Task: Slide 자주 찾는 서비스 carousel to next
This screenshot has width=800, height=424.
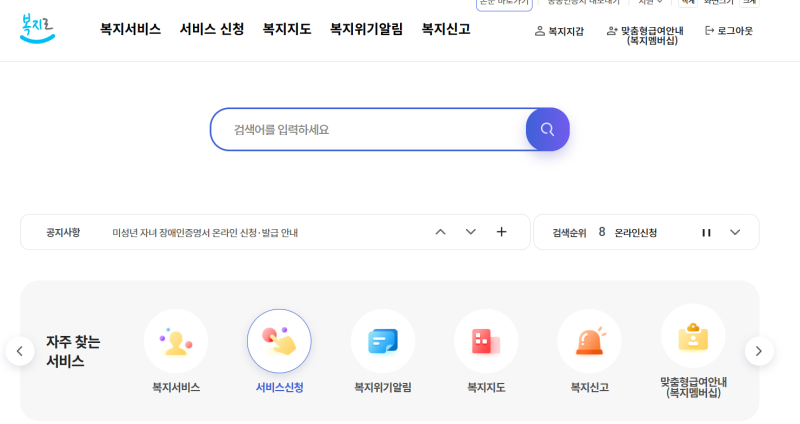Action: pyautogui.click(x=759, y=351)
